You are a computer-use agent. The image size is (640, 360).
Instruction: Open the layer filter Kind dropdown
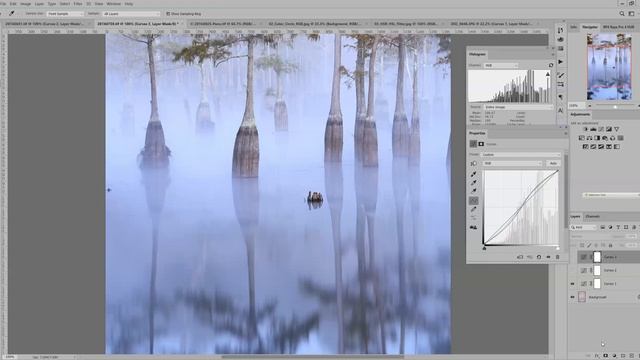coord(583,227)
